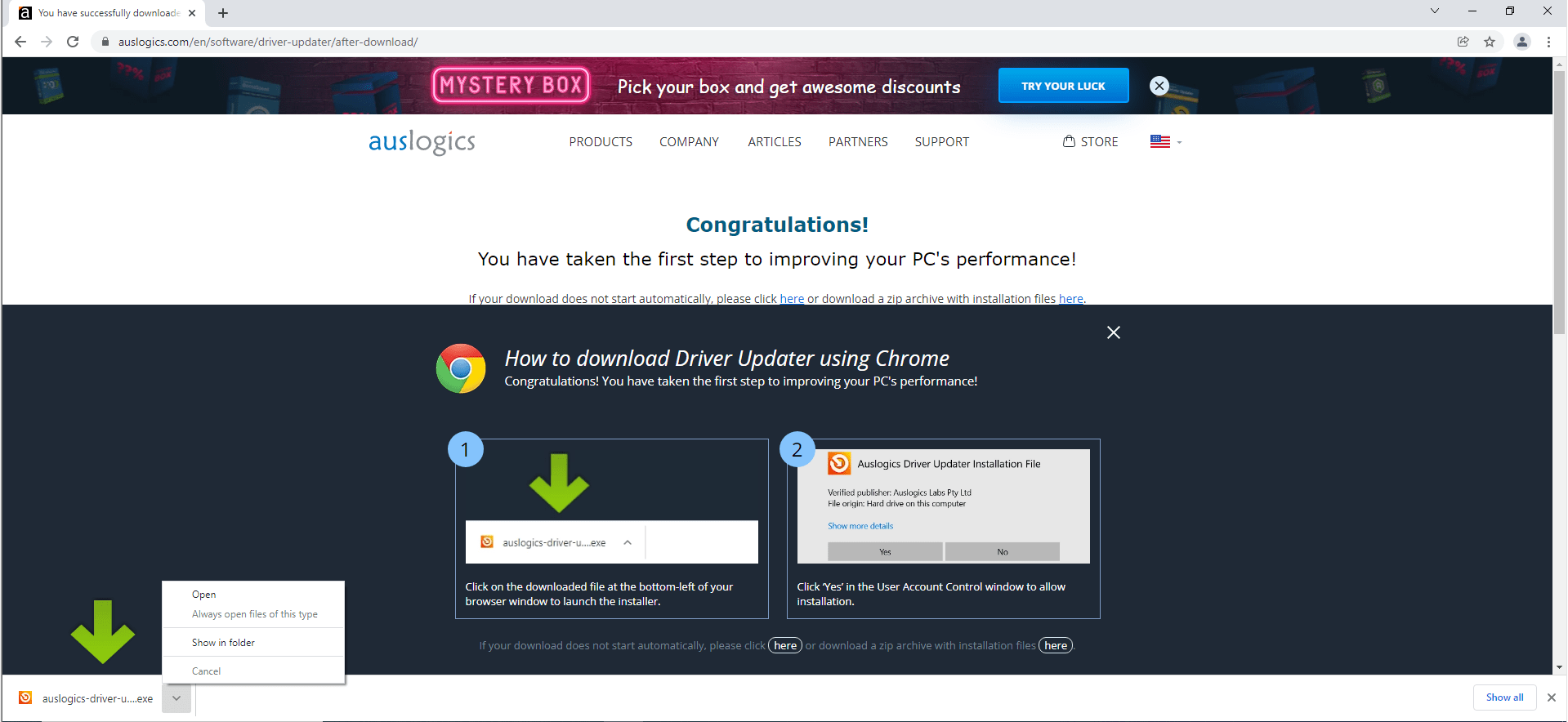Viewport: 1568px width, 722px height.
Task: Close the Chrome download instructions overlay
Action: pos(1113,332)
